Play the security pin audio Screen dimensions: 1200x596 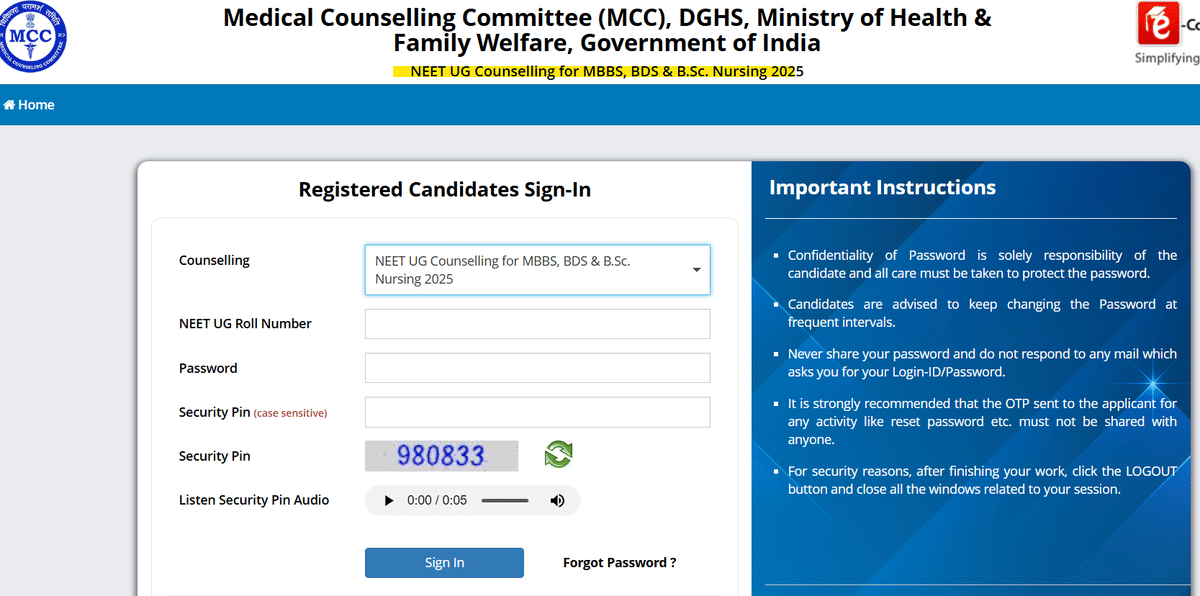coord(389,499)
